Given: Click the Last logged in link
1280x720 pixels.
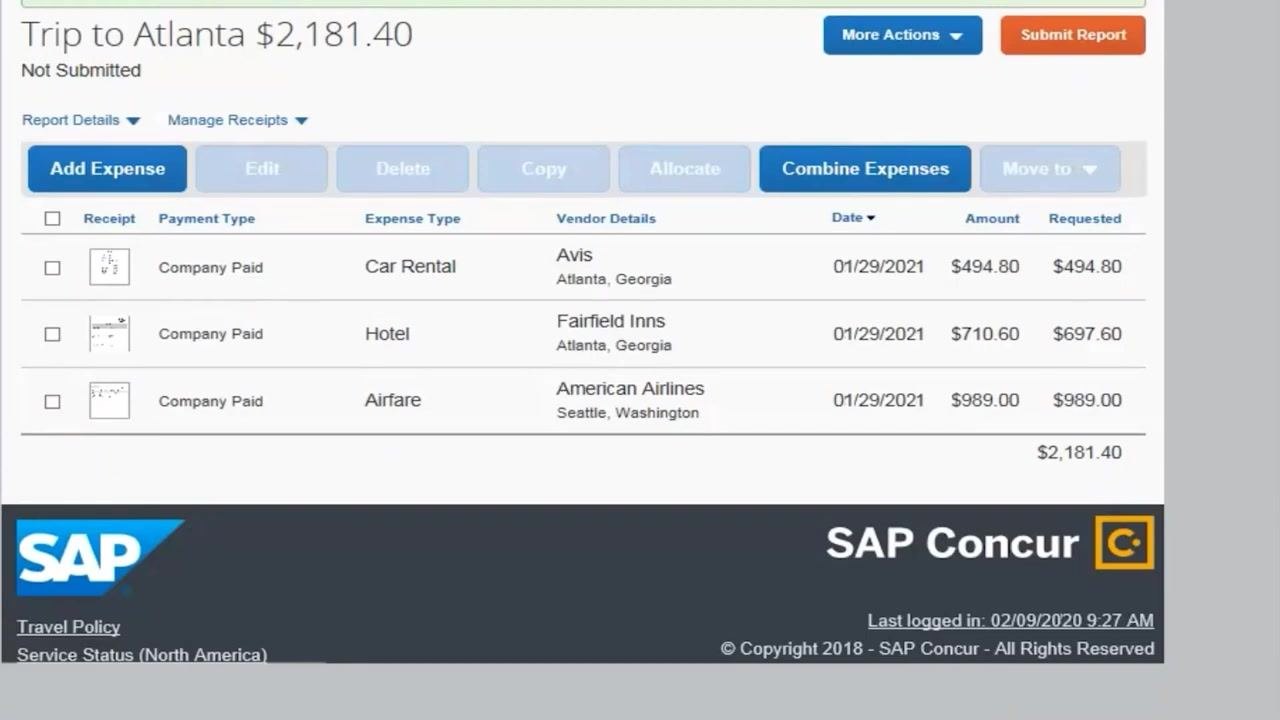Looking at the screenshot, I should [1010, 621].
